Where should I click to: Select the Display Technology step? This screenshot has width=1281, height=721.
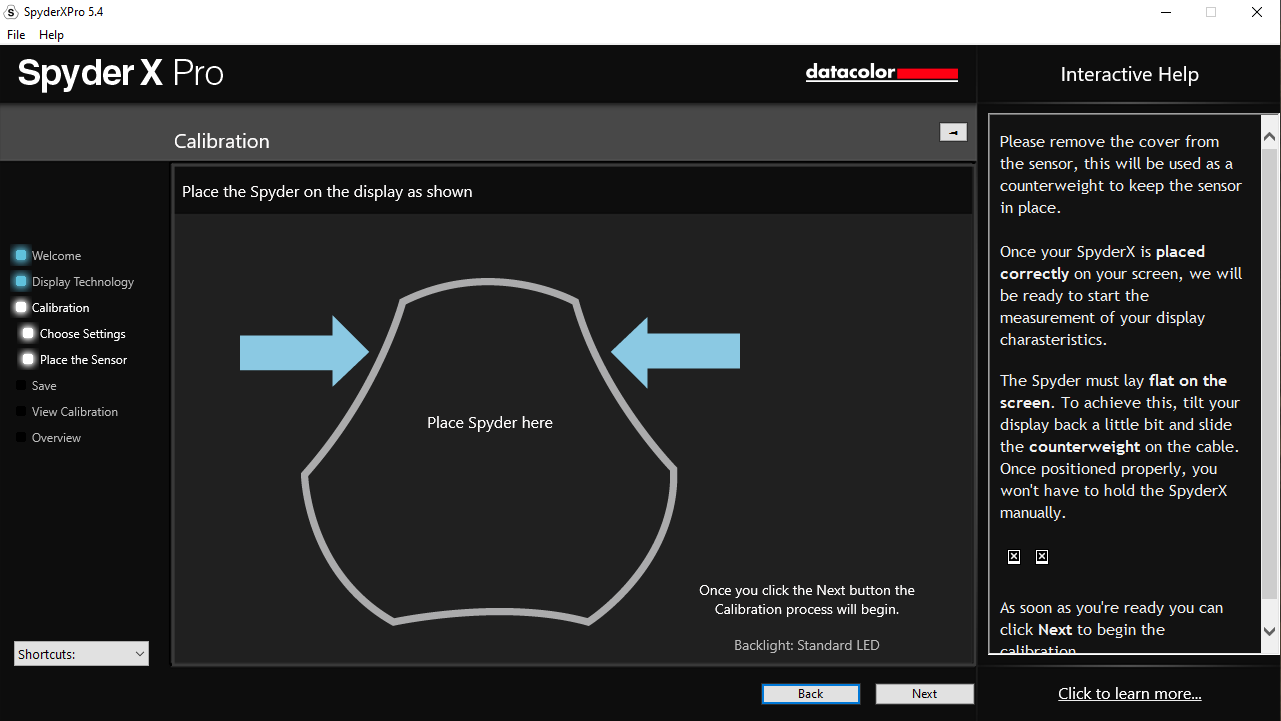(83, 282)
